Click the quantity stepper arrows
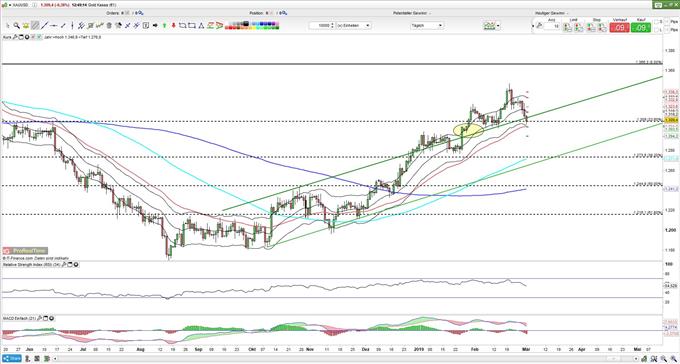Image resolution: width=680 pixels, height=364 pixels. pos(332,26)
